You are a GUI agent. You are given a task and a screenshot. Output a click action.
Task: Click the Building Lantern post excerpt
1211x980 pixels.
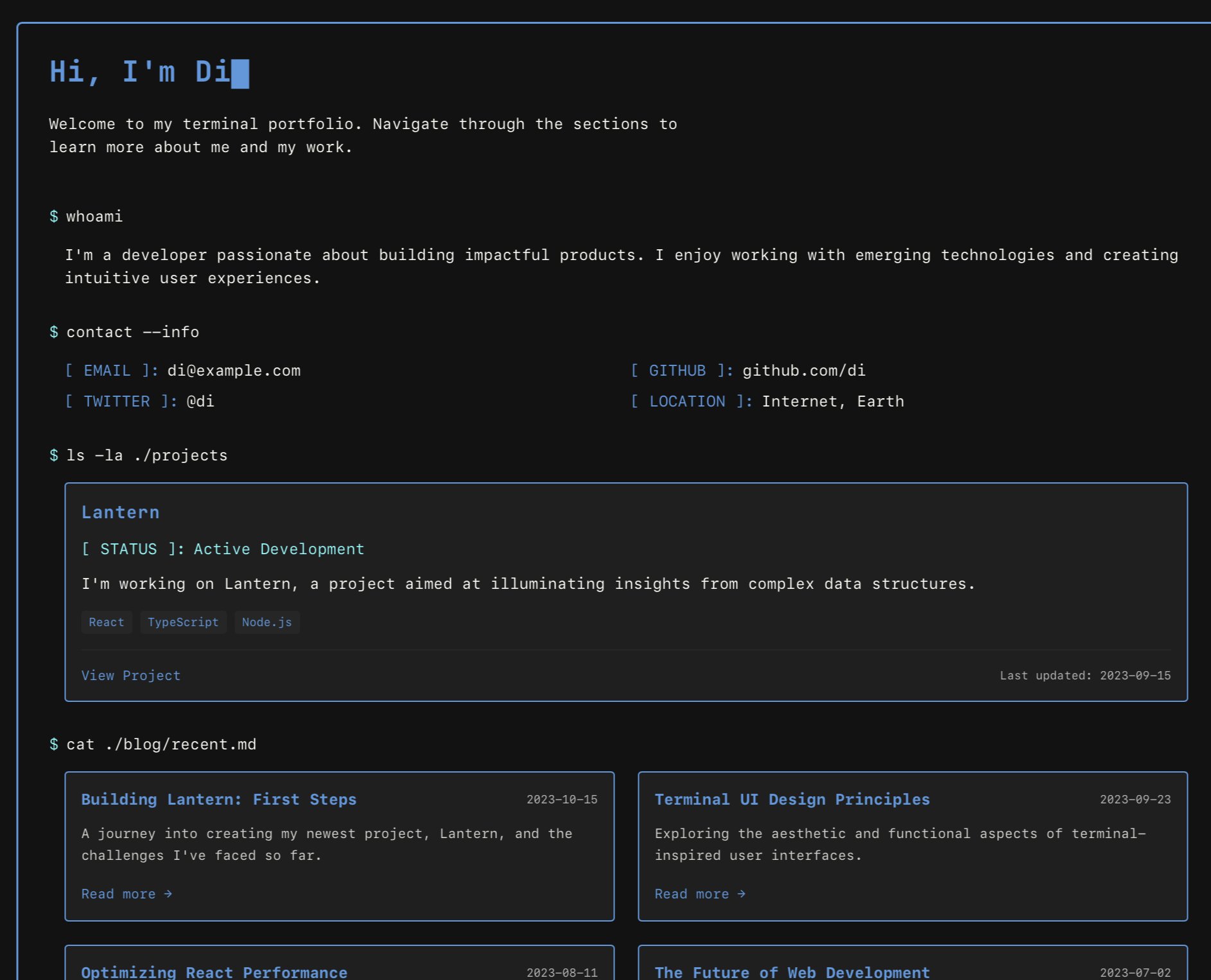point(327,844)
